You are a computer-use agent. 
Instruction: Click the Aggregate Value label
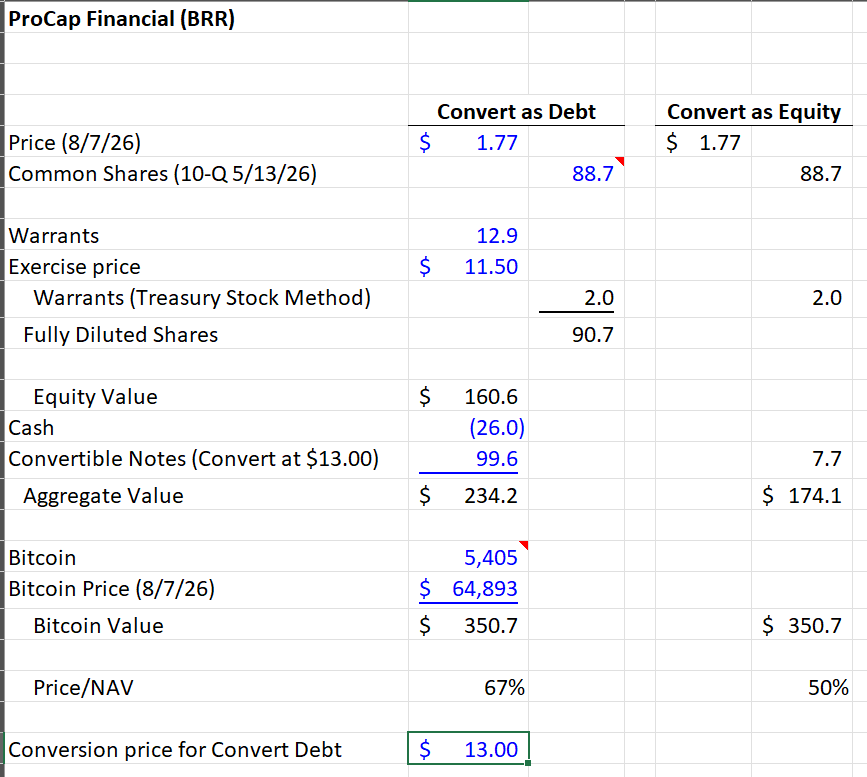pyautogui.click(x=103, y=496)
